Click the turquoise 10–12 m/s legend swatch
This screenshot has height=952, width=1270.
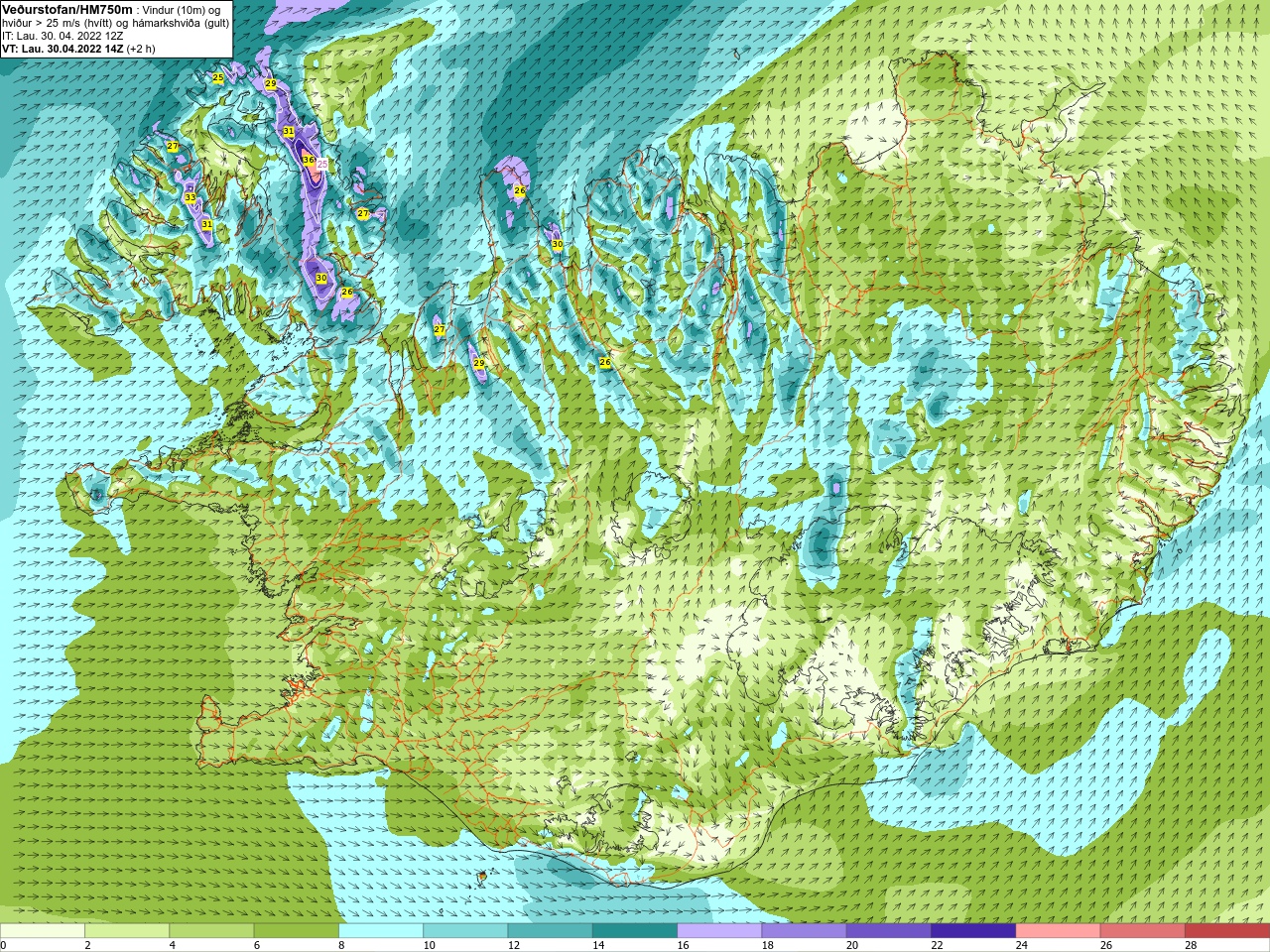point(465,931)
